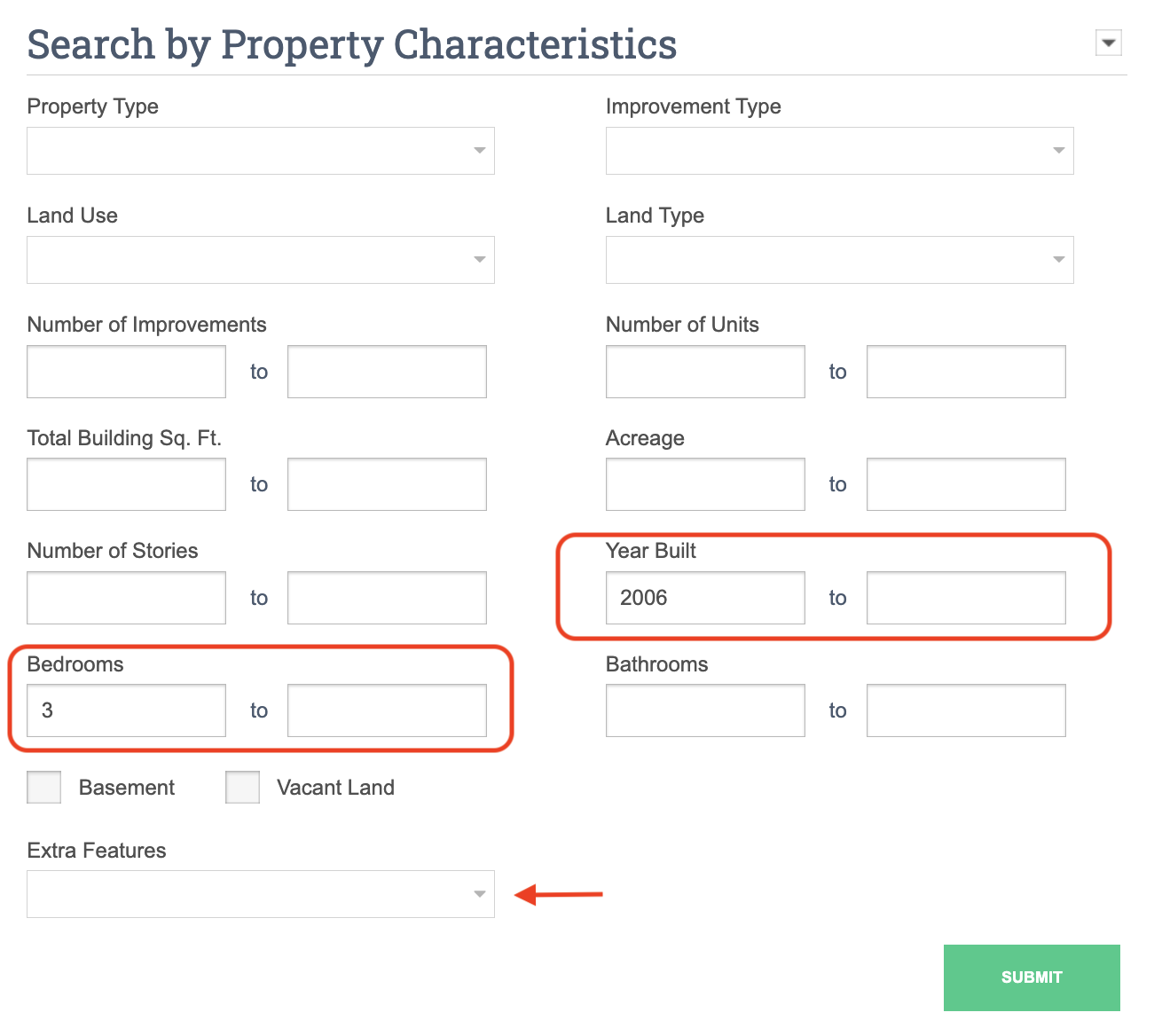1162x1036 pixels.
Task: Click the Year Built end field
Action: point(966,598)
